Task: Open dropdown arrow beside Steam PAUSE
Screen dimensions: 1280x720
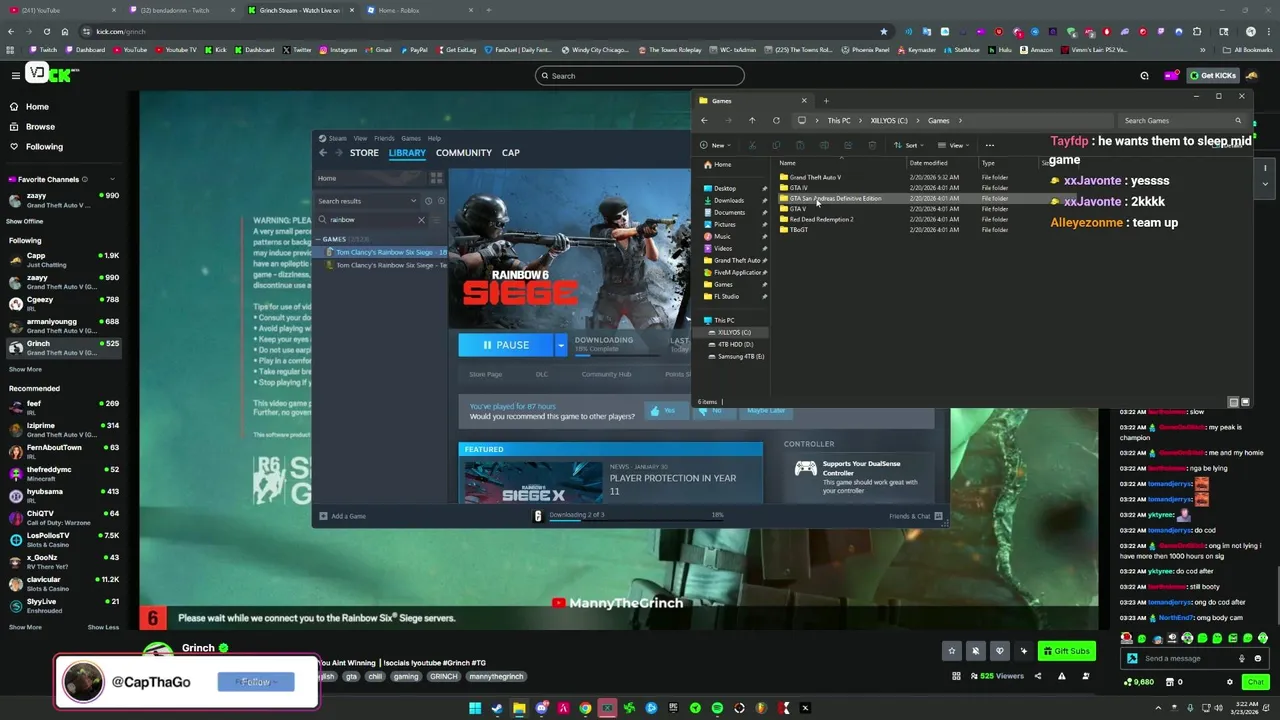Action: [561, 345]
